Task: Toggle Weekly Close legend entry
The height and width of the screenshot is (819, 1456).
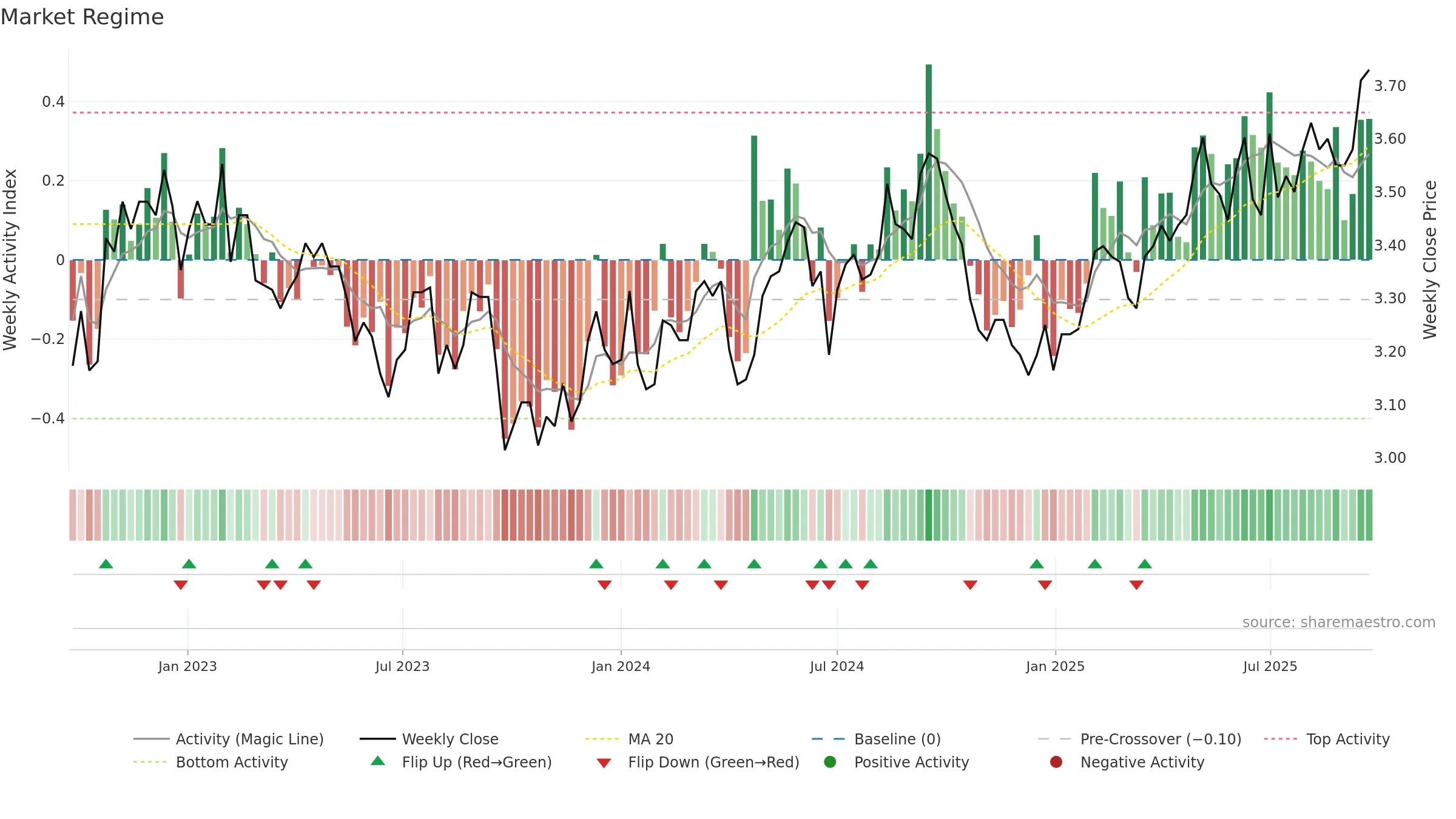Action: pyautogui.click(x=429, y=739)
